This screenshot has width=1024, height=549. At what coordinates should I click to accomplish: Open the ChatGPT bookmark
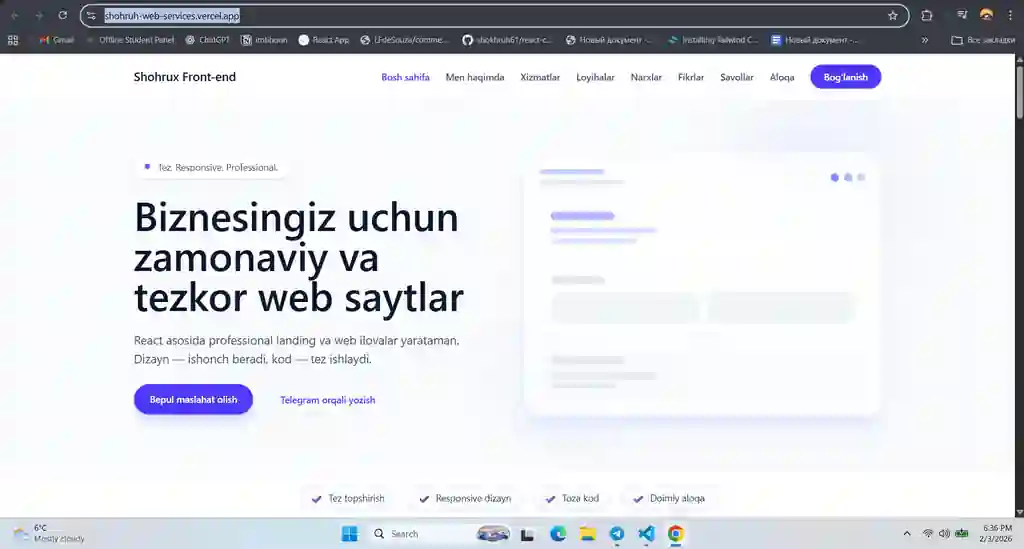tap(207, 40)
